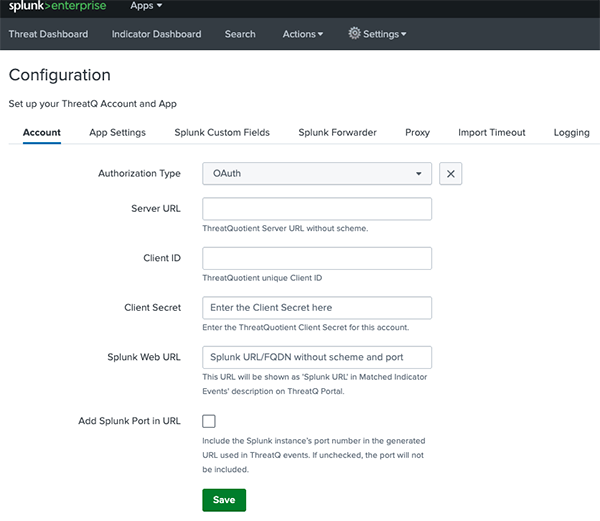The width and height of the screenshot is (600, 521).
Task: Open the Logging tab
Action: (x=571, y=132)
